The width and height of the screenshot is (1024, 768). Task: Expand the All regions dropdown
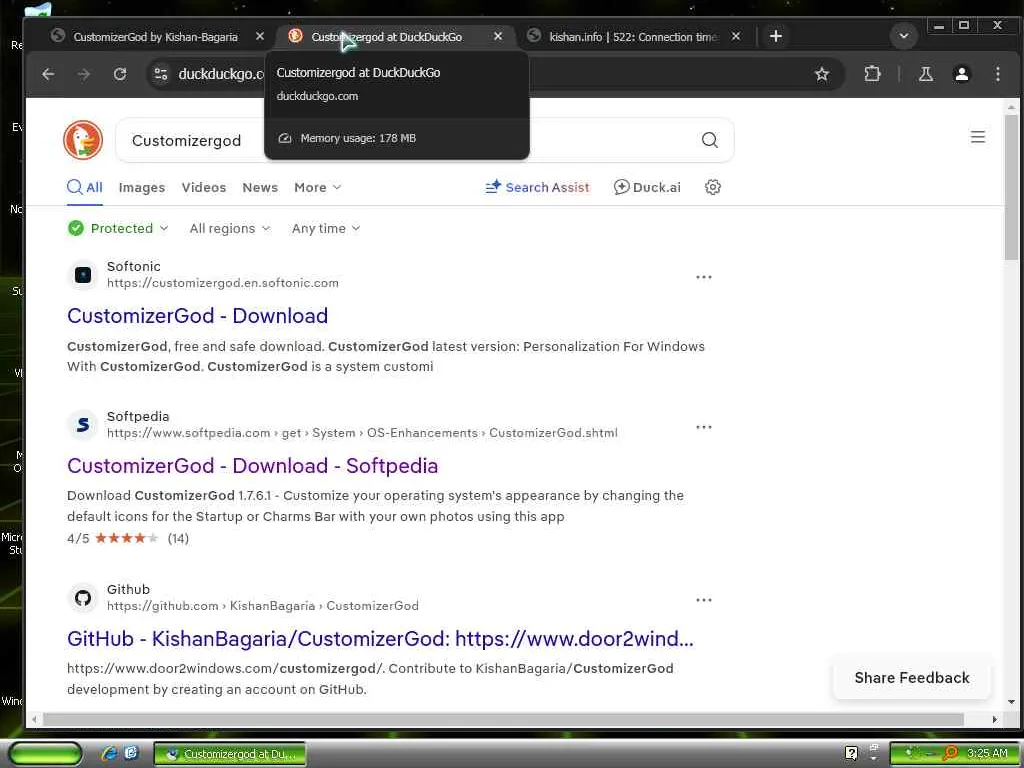point(229,228)
